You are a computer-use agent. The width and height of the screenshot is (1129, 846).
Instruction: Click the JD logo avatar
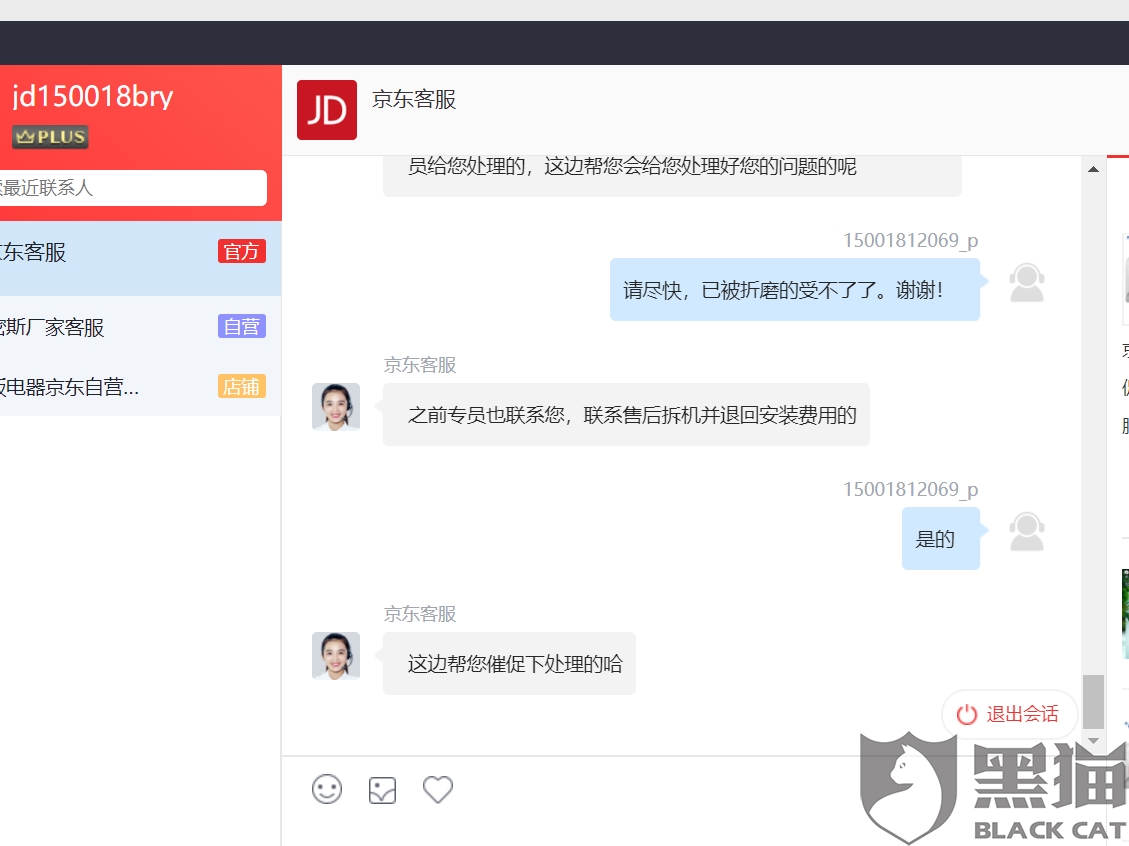tap(327, 110)
